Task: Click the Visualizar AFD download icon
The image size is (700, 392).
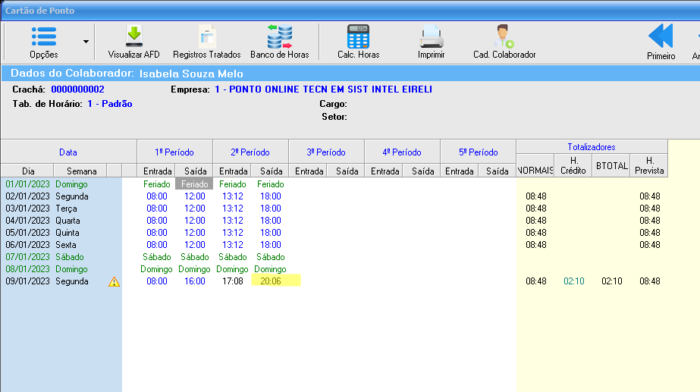Action: coord(134,36)
